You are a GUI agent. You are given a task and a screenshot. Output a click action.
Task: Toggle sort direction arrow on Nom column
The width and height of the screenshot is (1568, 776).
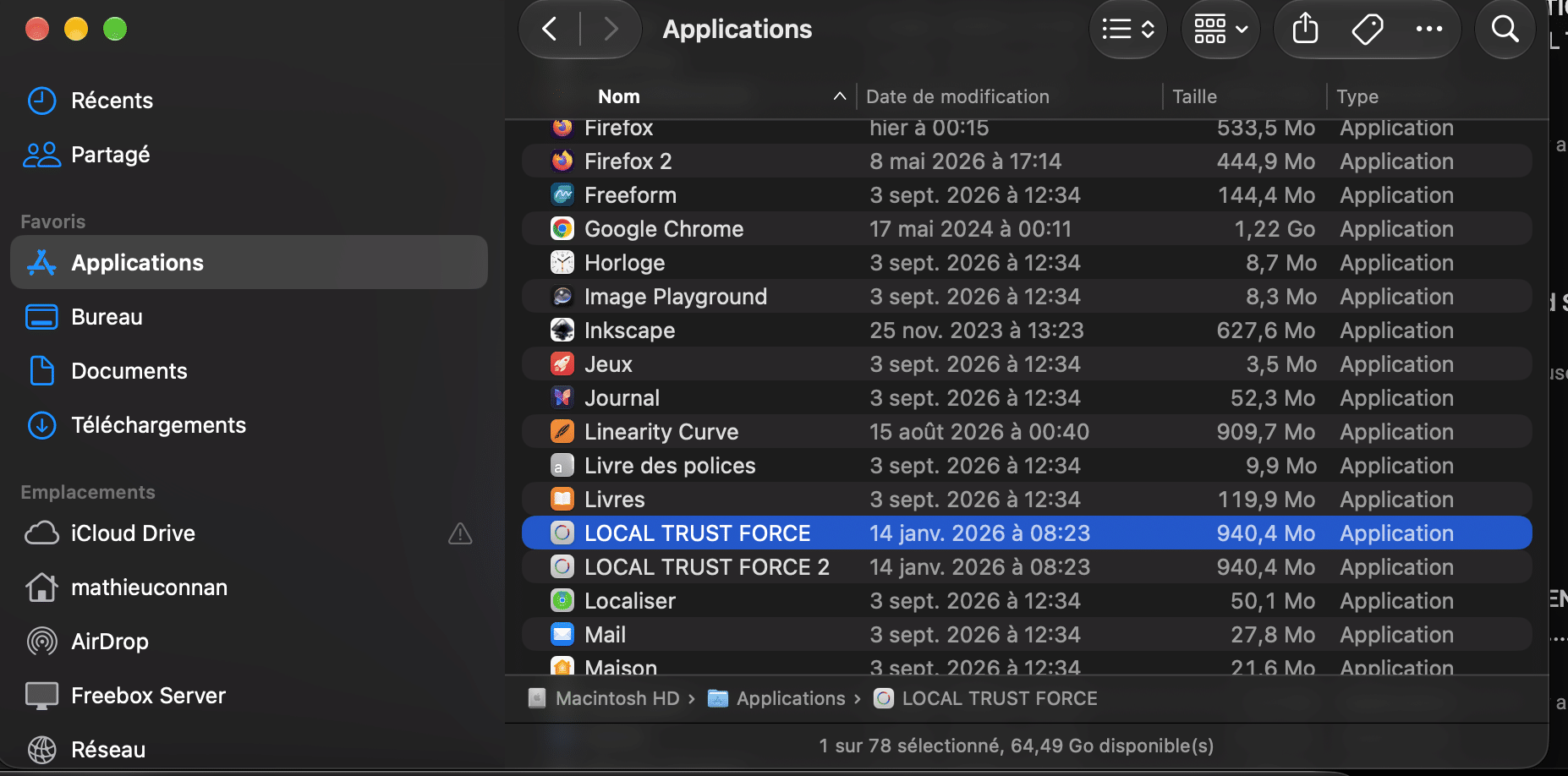coord(840,96)
